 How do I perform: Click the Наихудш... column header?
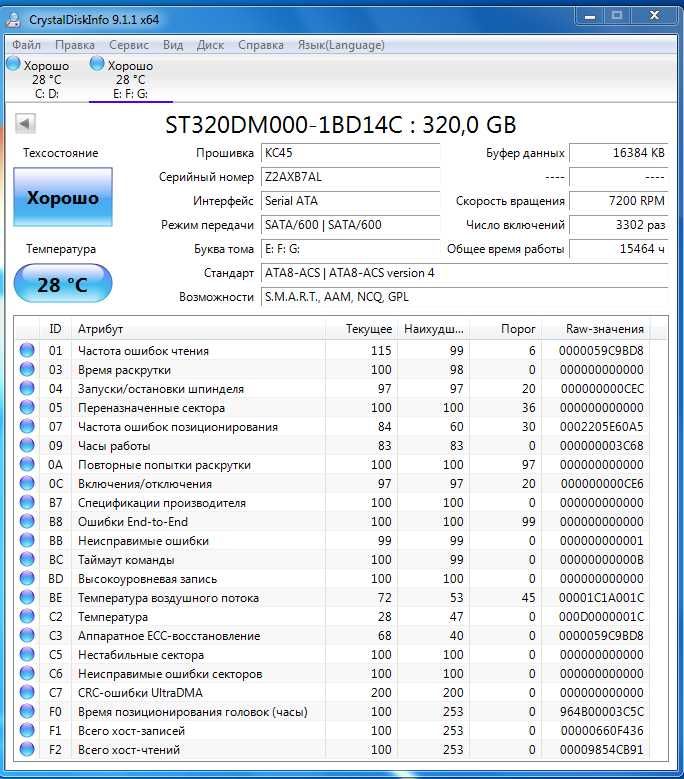pos(434,329)
